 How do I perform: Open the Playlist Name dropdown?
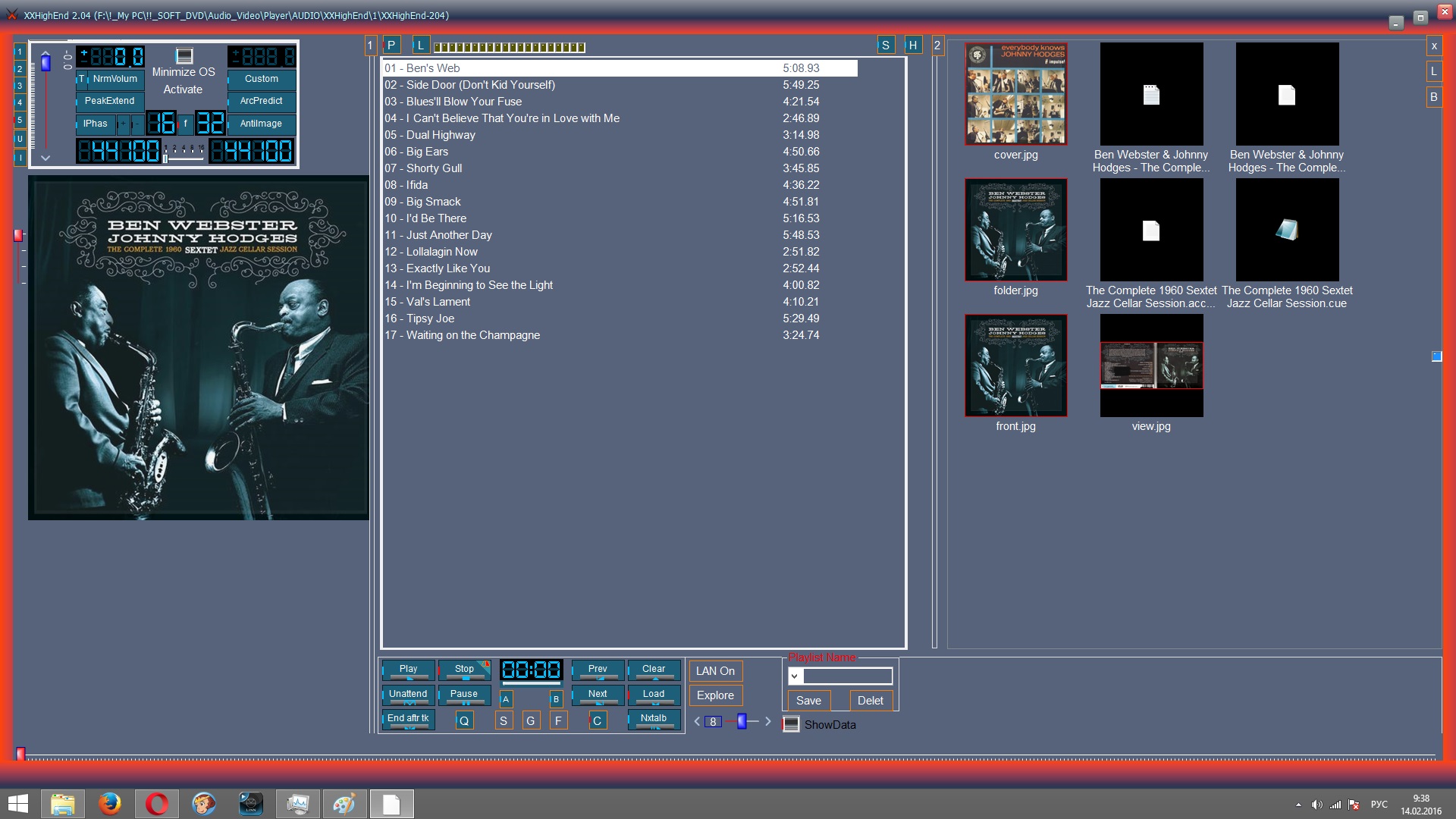795,676
